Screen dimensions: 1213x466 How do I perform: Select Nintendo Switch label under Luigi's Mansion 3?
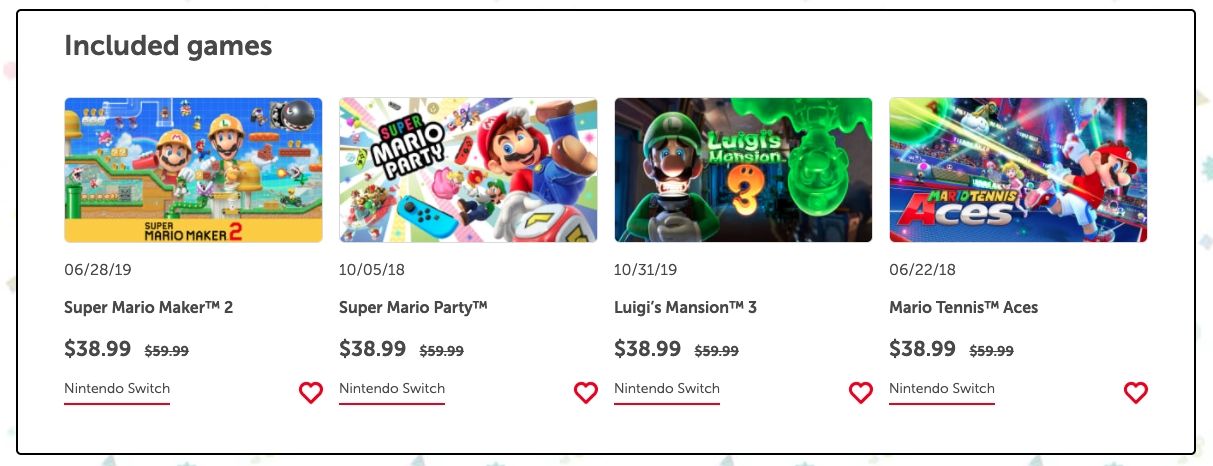[667, 389]
